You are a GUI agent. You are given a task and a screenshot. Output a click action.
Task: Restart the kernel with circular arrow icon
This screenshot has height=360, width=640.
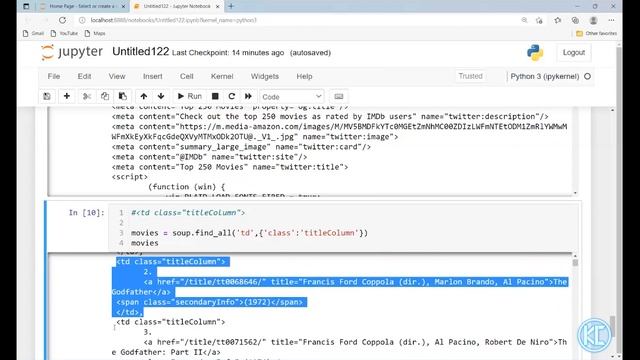coord(232,96)
